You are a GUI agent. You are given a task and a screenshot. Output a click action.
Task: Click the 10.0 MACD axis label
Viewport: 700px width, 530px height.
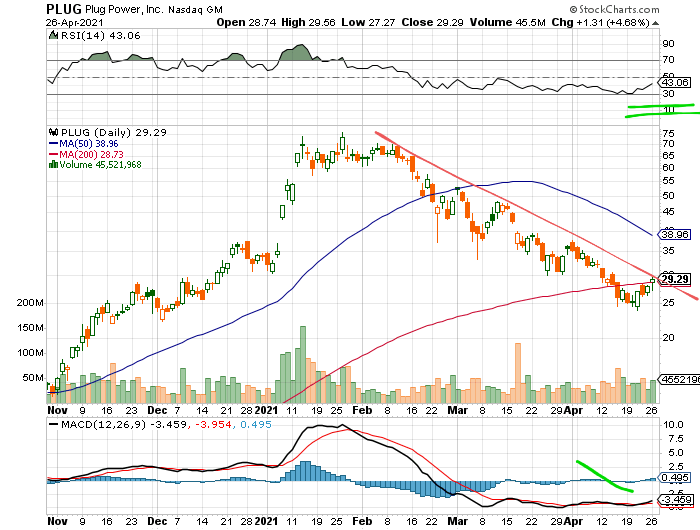coord(673,425)
